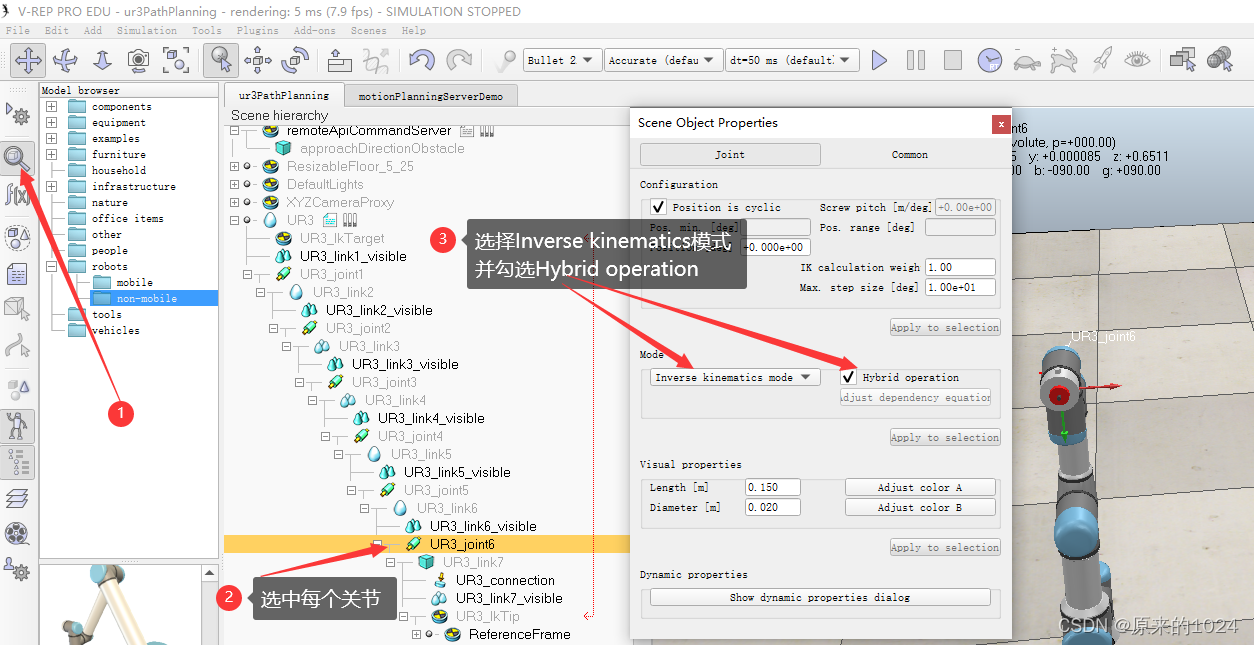The height and width of the screenshot is (645, 1254).
Task: Collapse the UR3 model tree node
Action: (235, 220)
